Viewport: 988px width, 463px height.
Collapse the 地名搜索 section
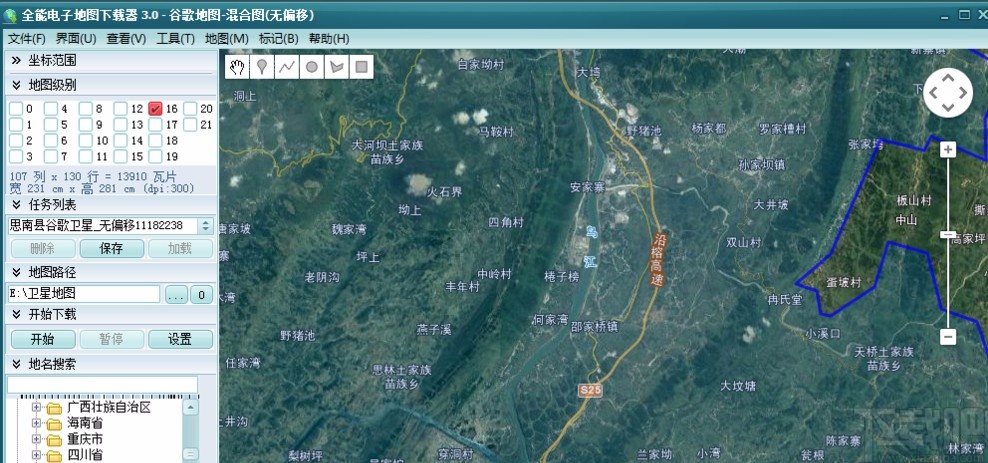pyautogui.click(x=16, y=364)
